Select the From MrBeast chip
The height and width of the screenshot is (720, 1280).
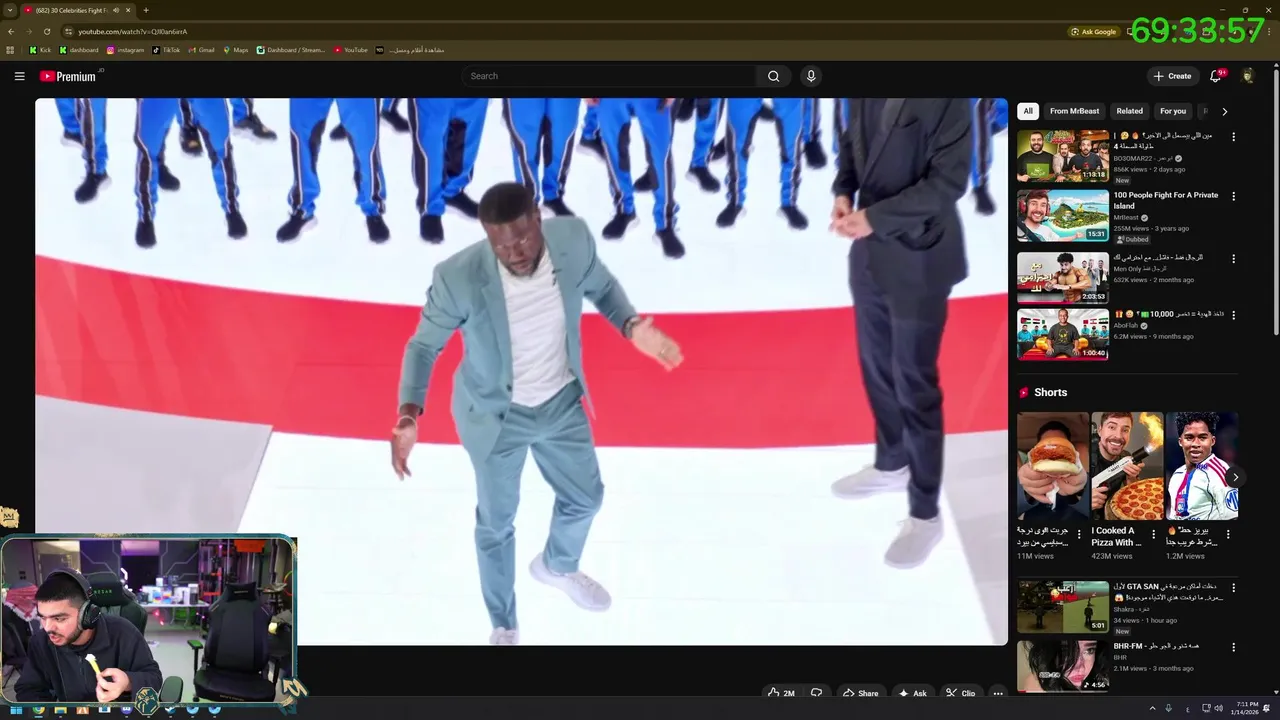[1074, 111]
